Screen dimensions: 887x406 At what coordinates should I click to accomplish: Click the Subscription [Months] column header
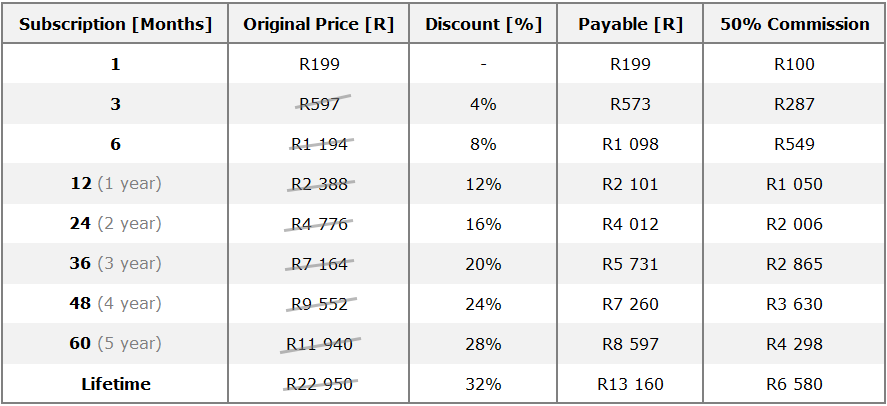tap(115, 24)
